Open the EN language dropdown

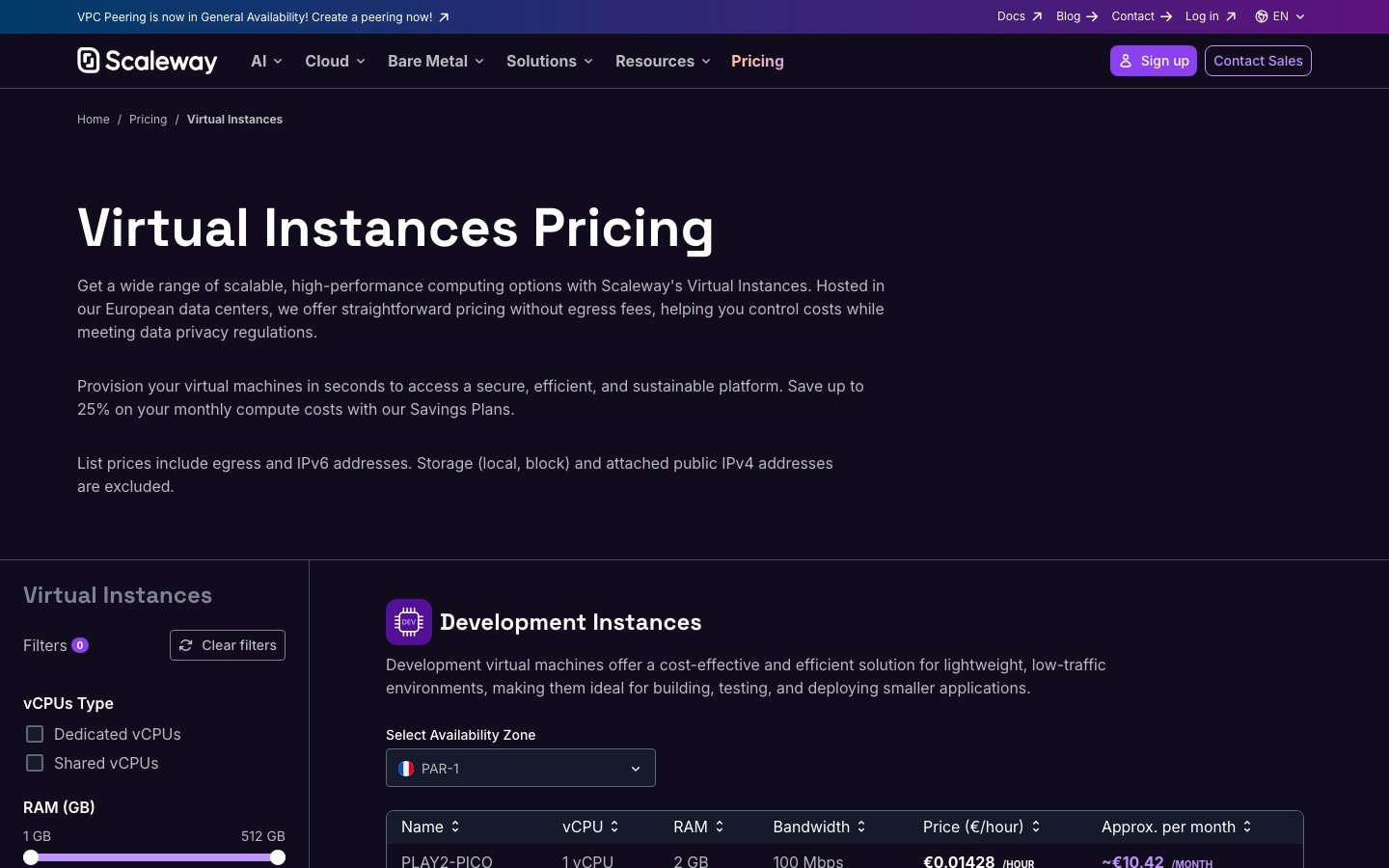pyautogui.click(x=1280, y=16)
